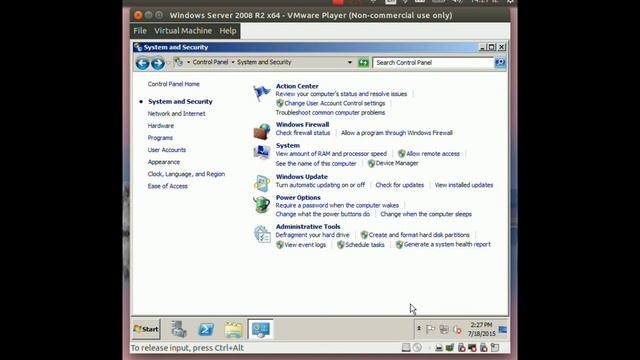Click Allow remote access
This screenshot has height=360, width=640.
click(x=433, y=154)
